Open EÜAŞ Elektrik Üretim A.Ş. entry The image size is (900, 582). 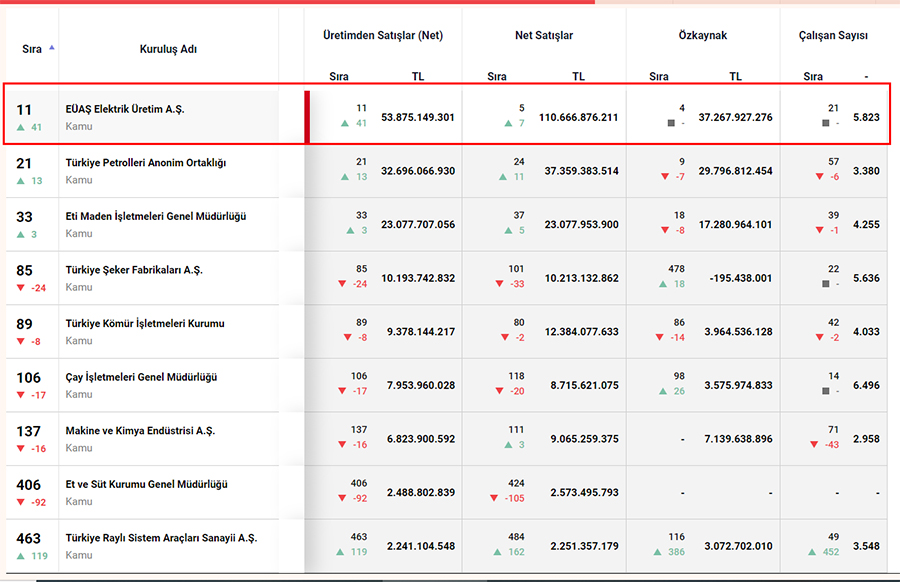[x=125, y=109]
